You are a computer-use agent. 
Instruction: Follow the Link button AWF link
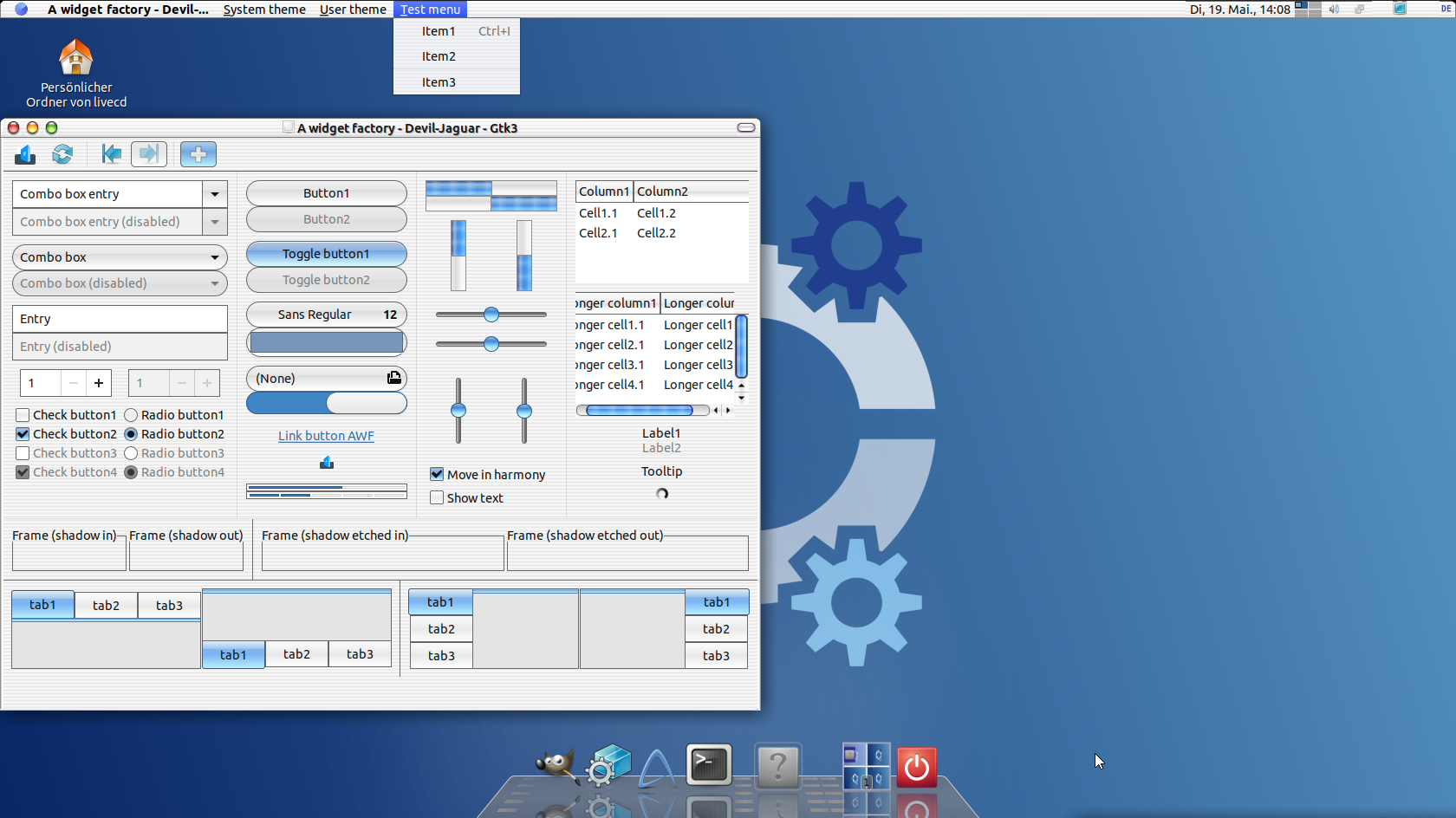tap(326, 436)
